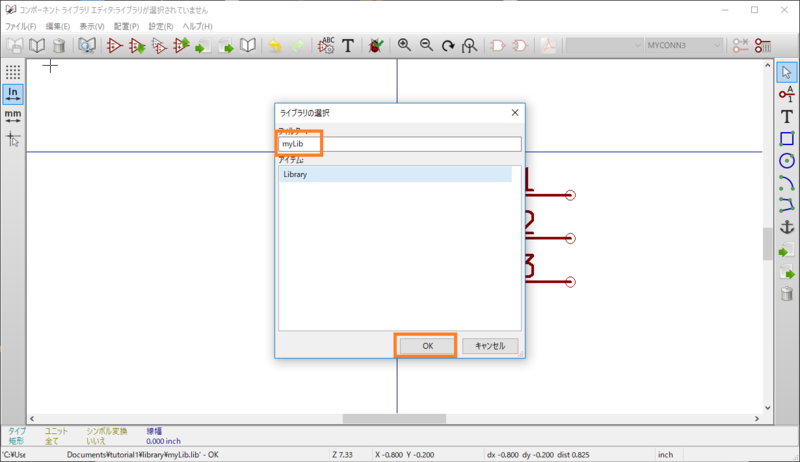Select the arrow pointer tool

tap(787, 72)
